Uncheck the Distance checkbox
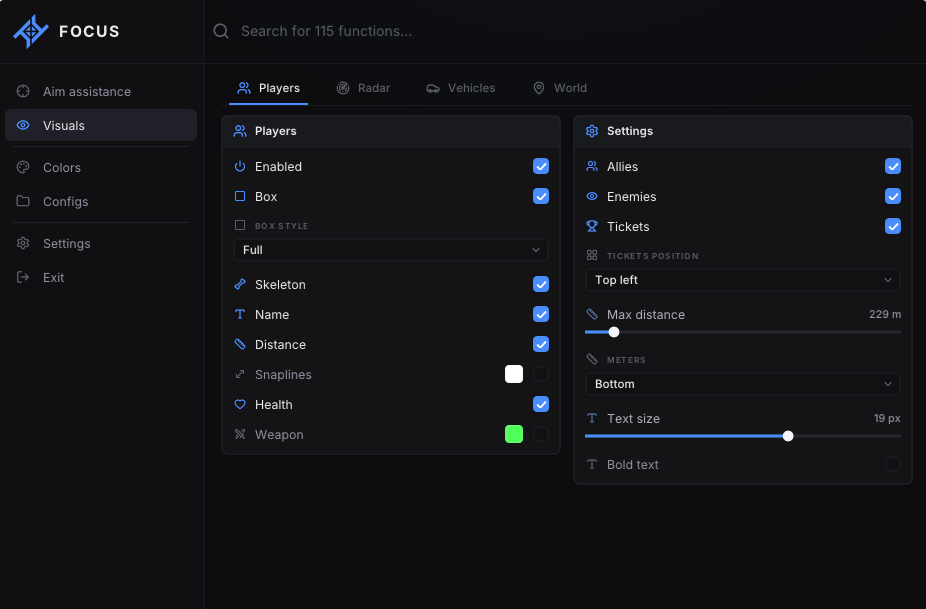Image resolution: width=926 pixels, height=609 pixels. pyautogui.click(x=541, y=344)
